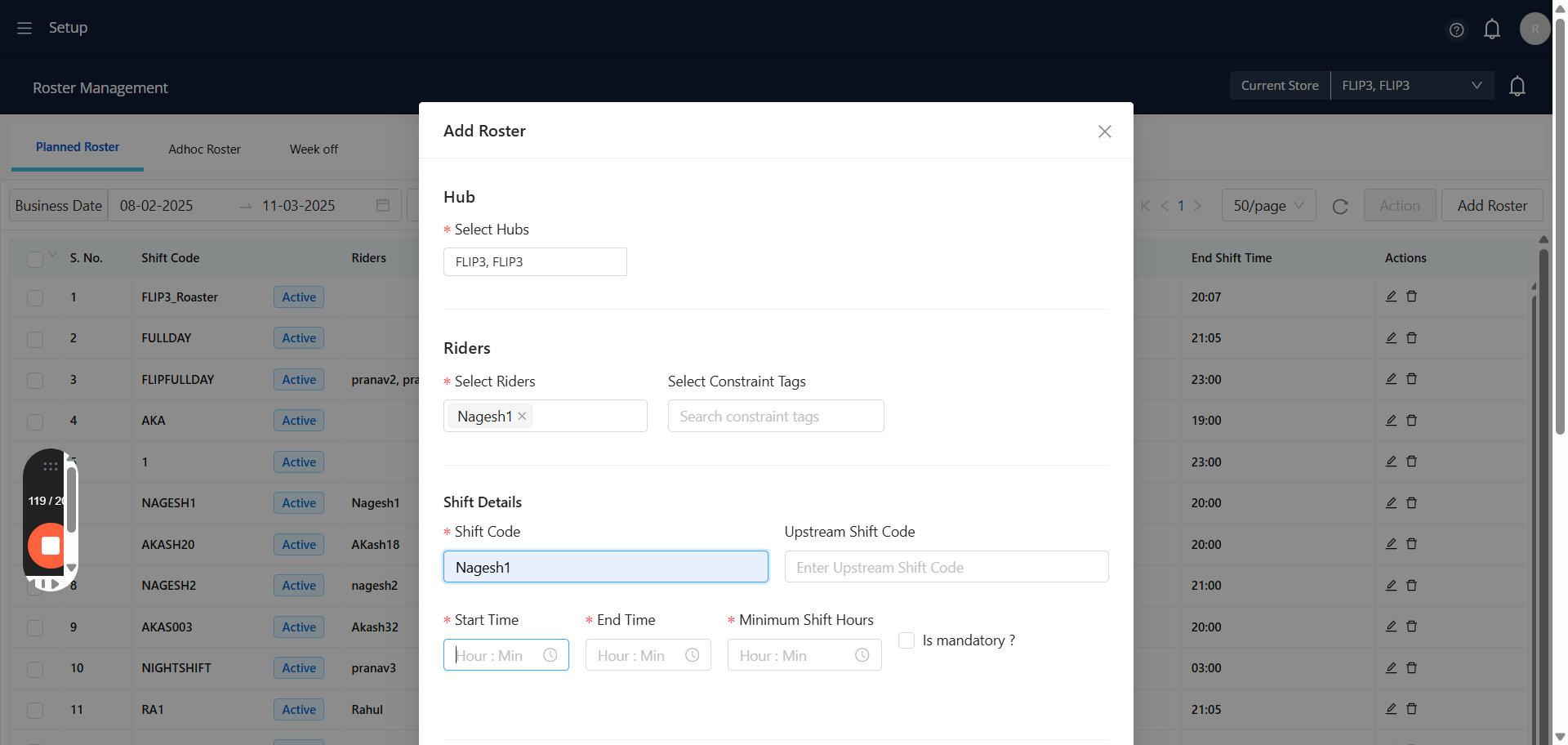Click the bell beside the Current Store selector
Image resolution: width=1568 pixels, height=745 pixels.
coord(1517,86)
